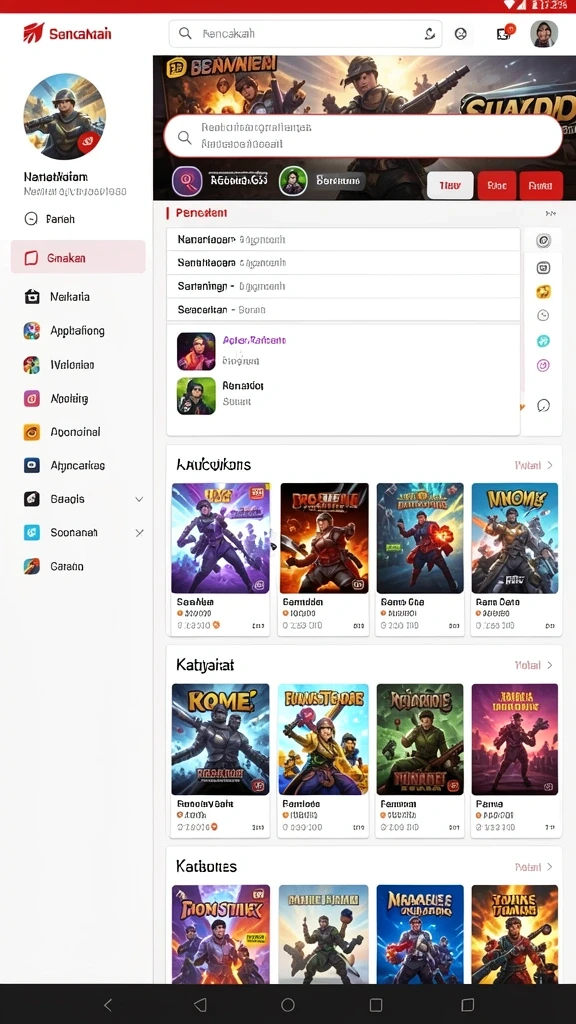Click the chat bubble icon in right strip
Image resolution: width=576 pixels, height=1024 pixels.
coord(543,406)
